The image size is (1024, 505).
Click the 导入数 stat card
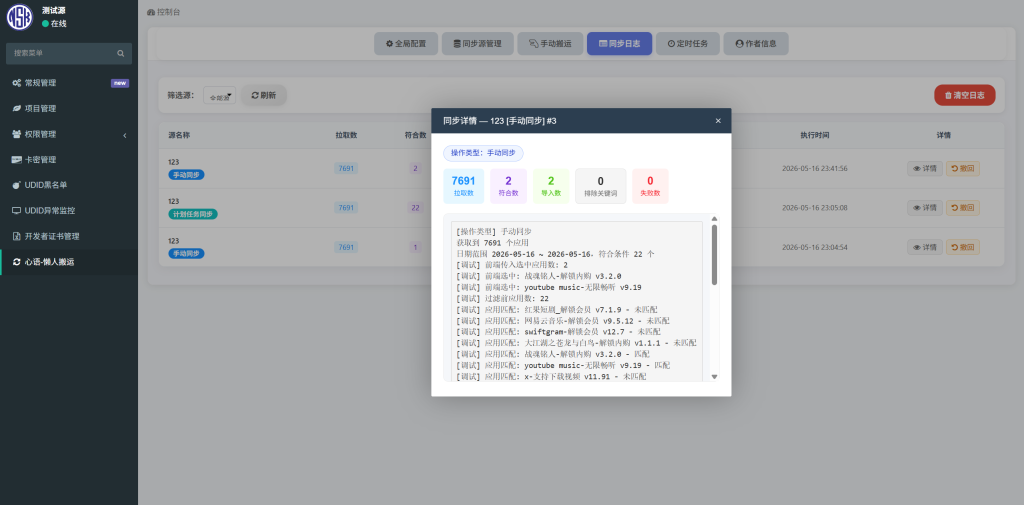pos(551,186)
